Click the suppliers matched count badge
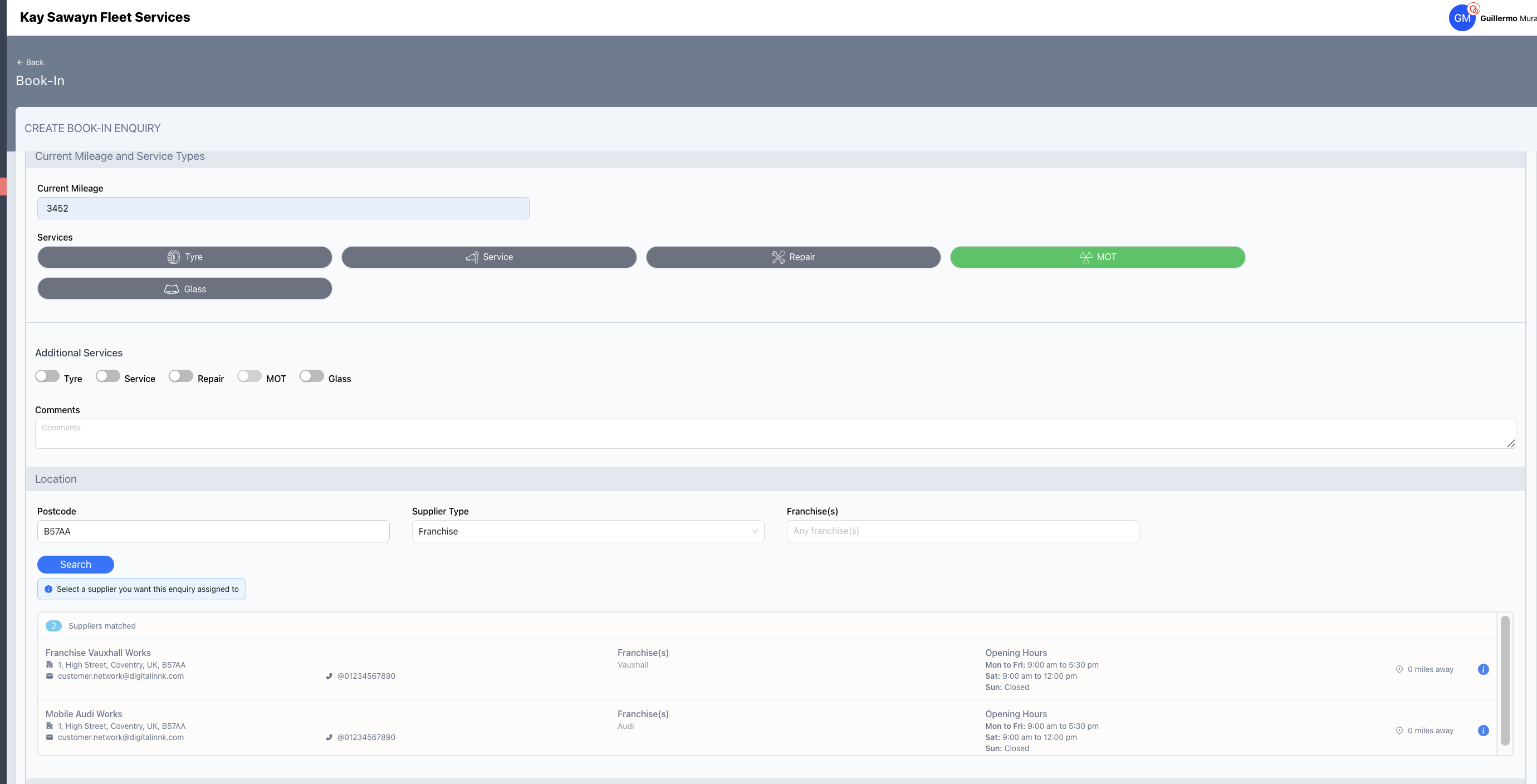The width and height of the screenshot is (1537, 784). point(53,626)
